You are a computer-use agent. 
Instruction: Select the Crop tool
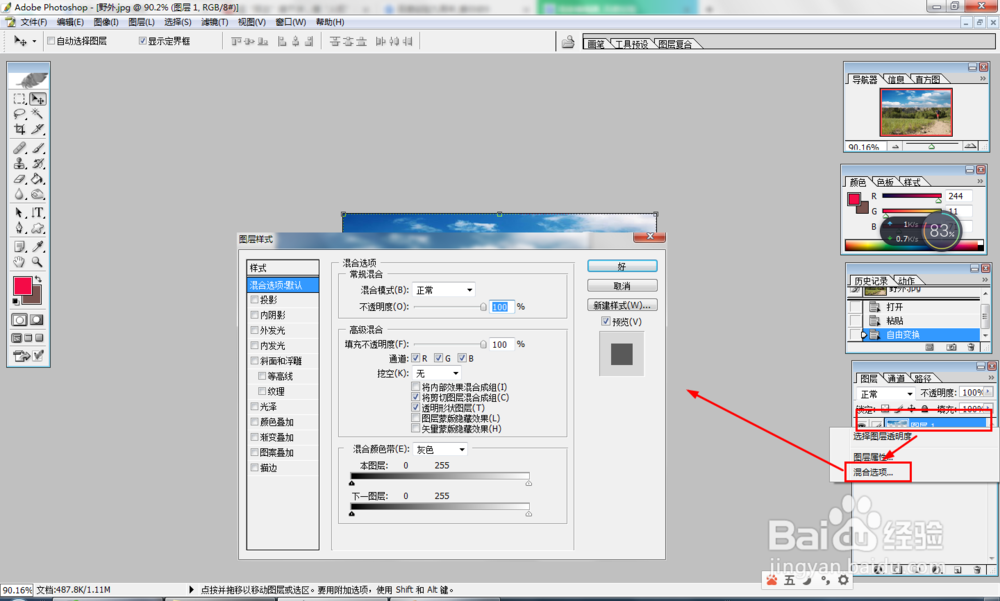pyautogui.click(x=20, y=130)
